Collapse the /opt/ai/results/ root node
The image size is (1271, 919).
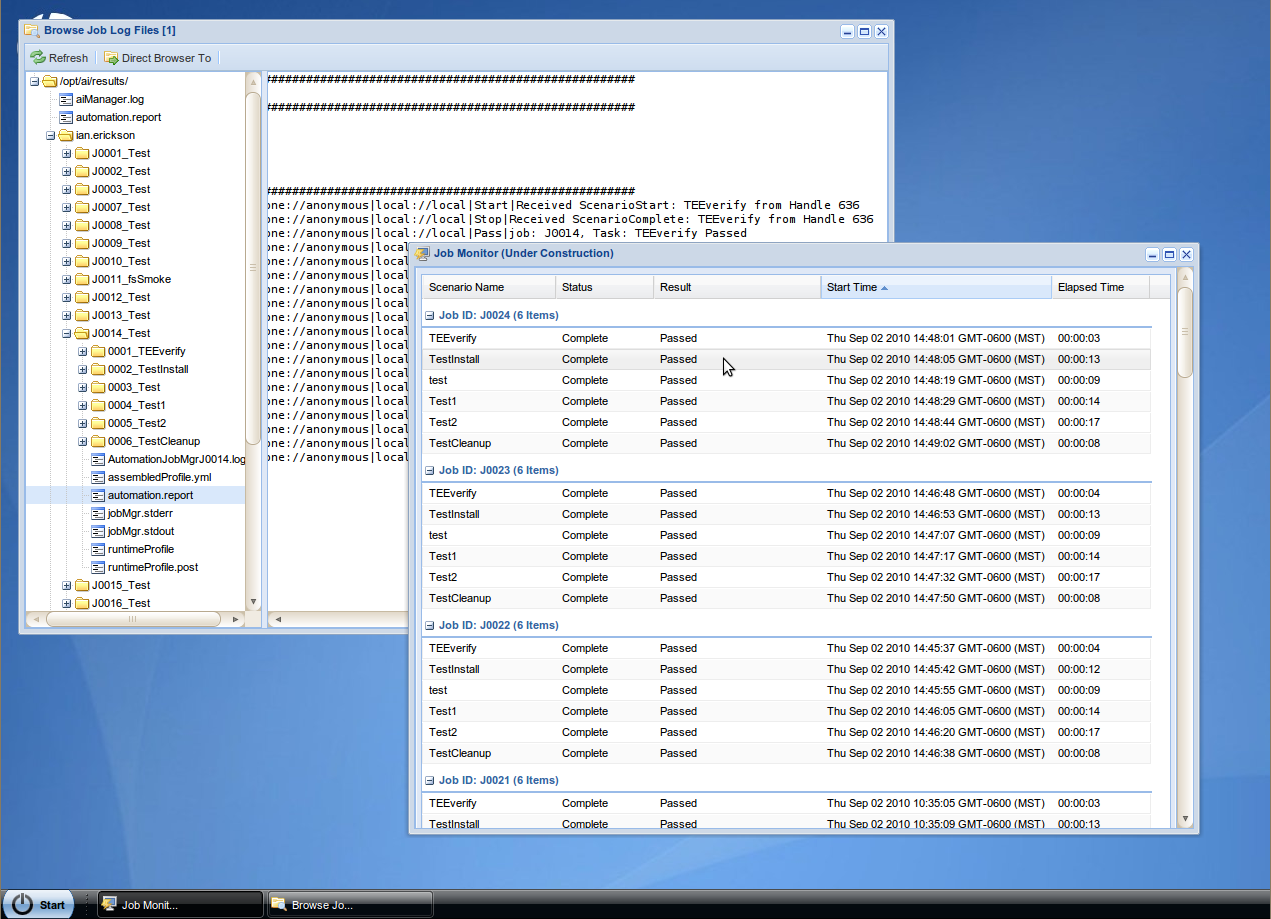[35, 81]
